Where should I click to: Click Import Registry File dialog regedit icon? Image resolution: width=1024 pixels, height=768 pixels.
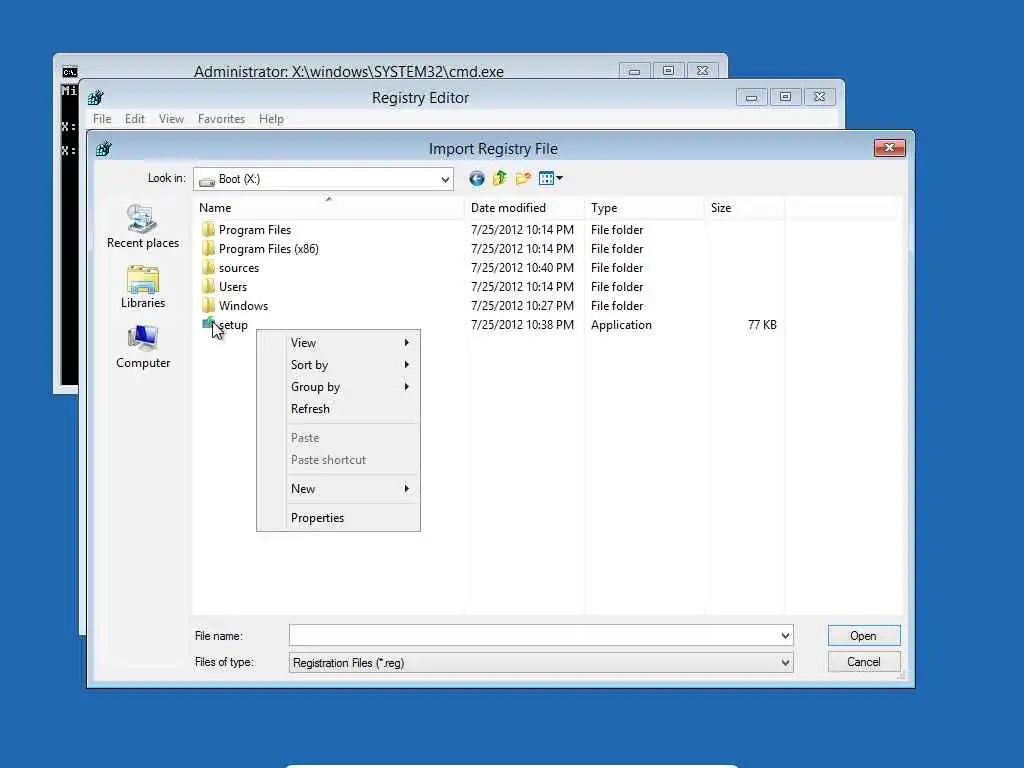click(104, 149)
